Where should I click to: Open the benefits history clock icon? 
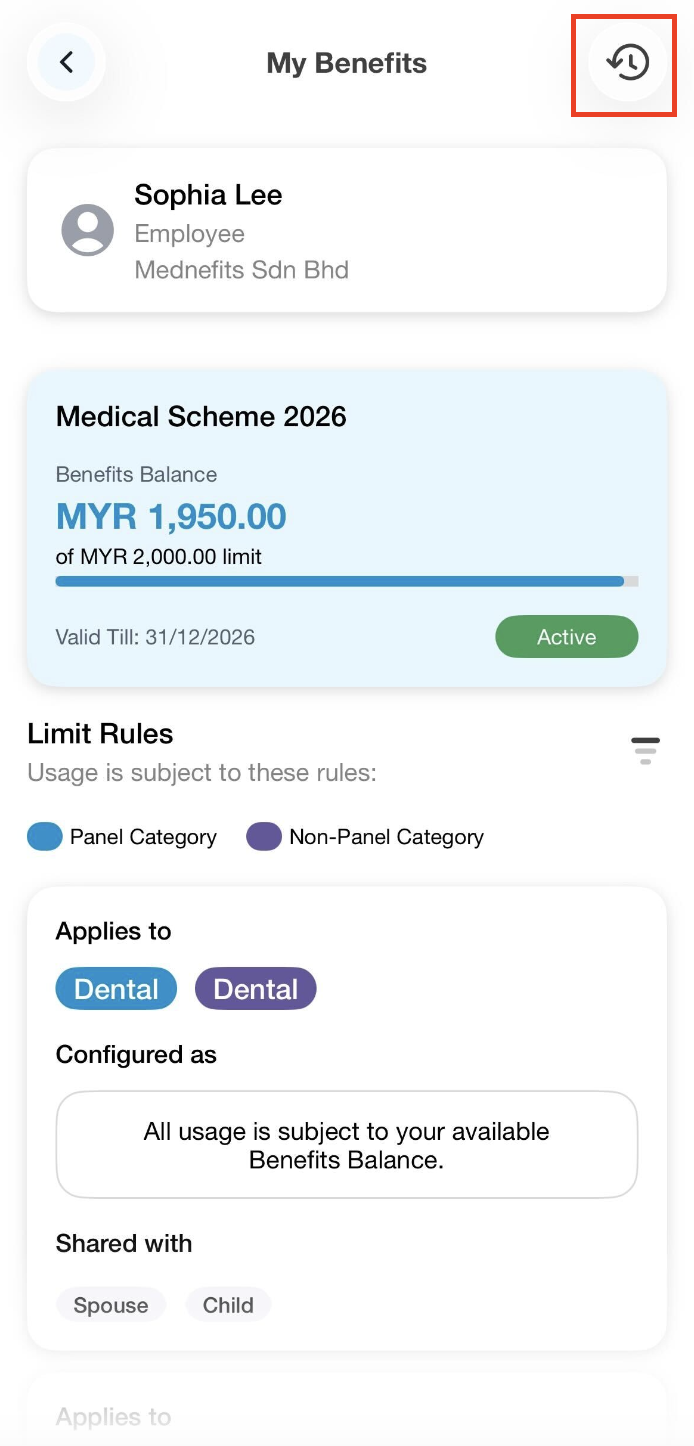point(628,63)
